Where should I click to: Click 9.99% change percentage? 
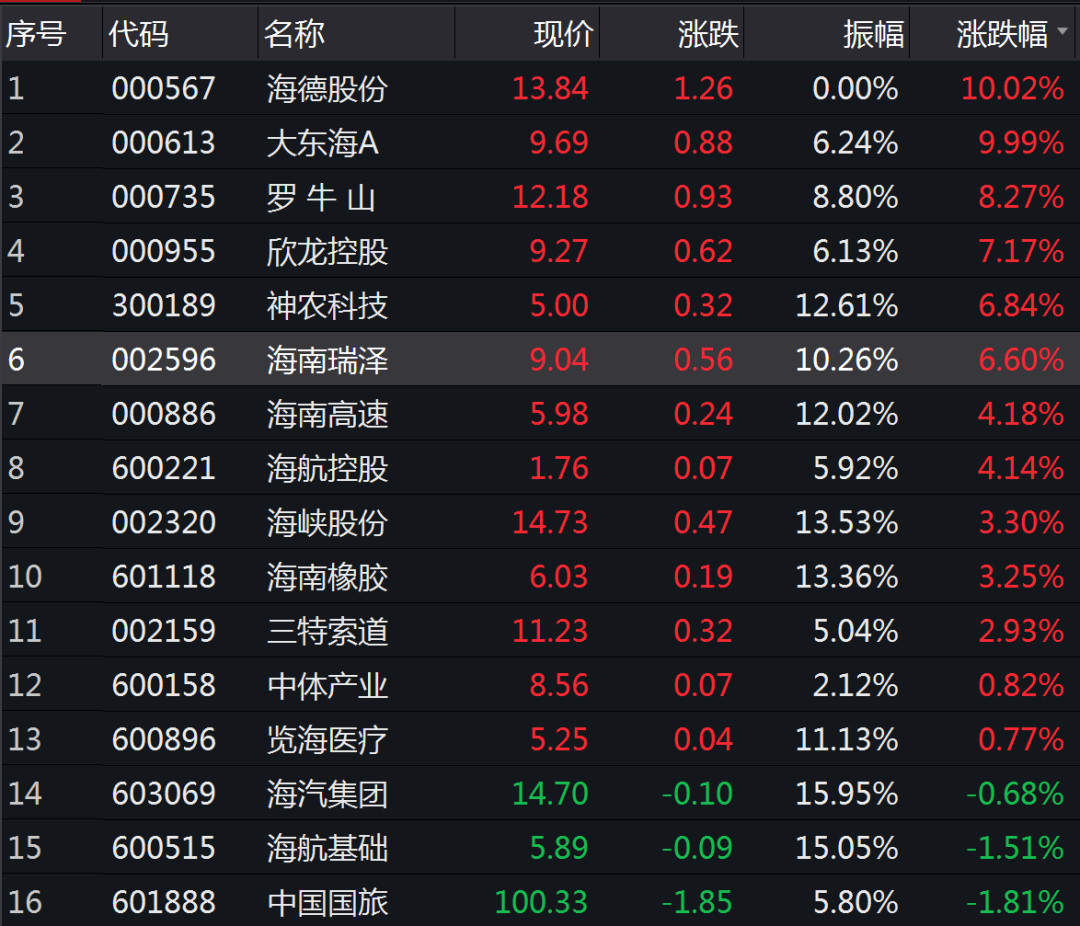pyautogui.click(x=1021, y=143)
